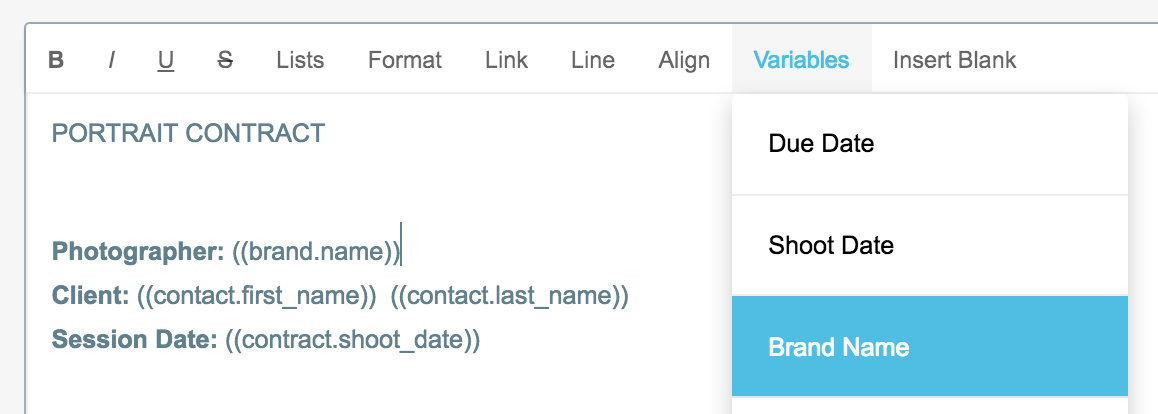This screenshot has width=1158, height=414.
Task: Insert a horizontal Line
Action: (x=593, y=60)
